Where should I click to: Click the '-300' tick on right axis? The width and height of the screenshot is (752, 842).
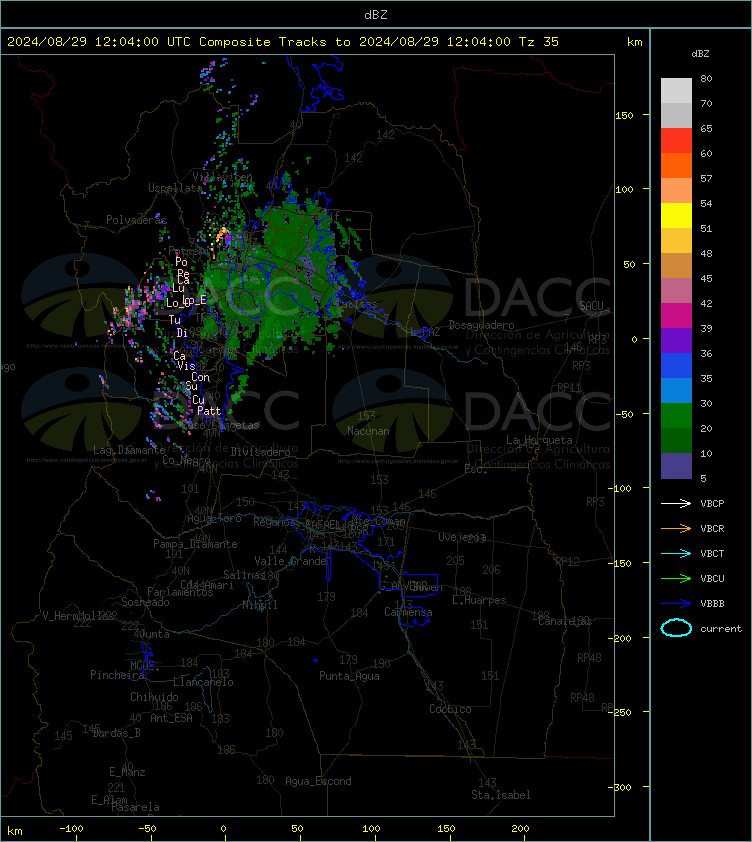(x=620, y=787)
